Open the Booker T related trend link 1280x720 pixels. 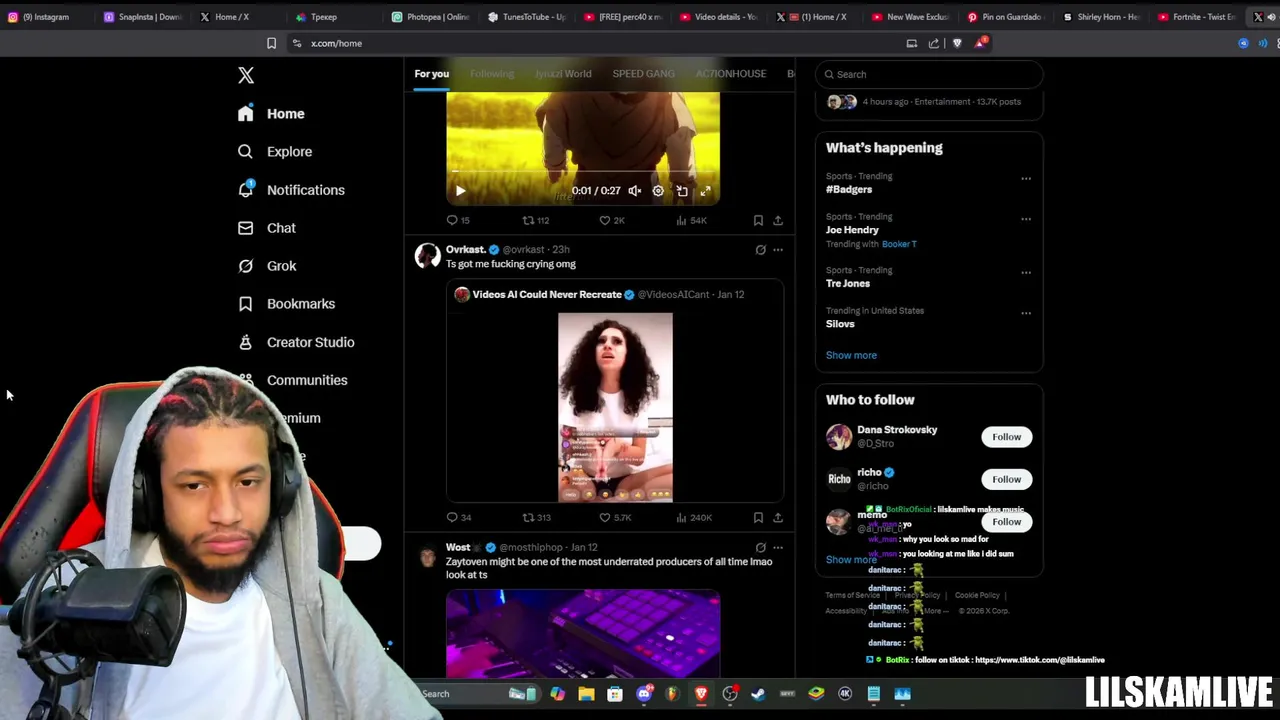tap(899, 244)
